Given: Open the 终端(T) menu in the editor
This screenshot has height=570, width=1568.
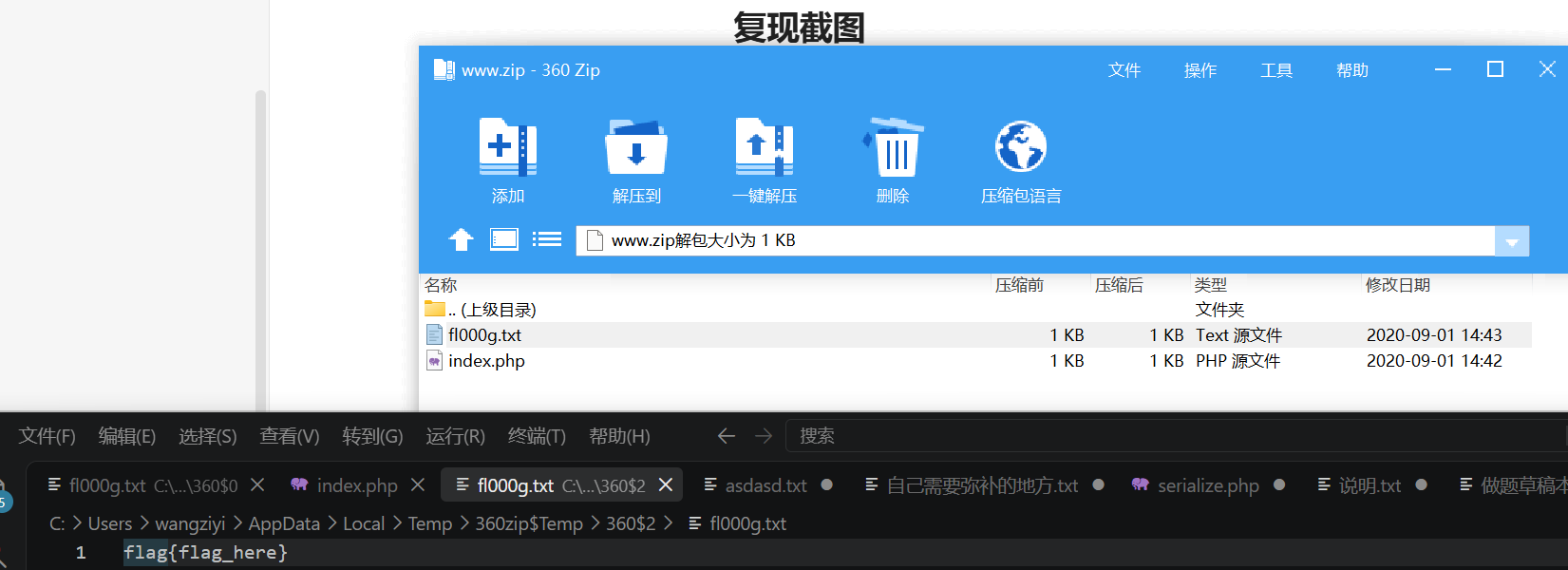Looking at the screenshot, I should click(537, 436).
